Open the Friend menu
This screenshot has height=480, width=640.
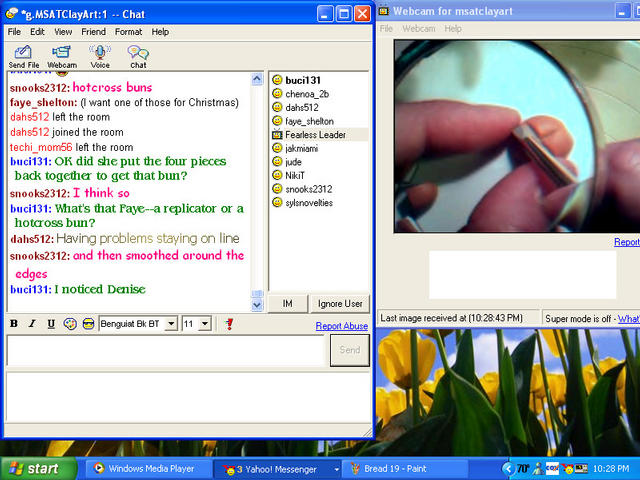click(x=93, y=32)
